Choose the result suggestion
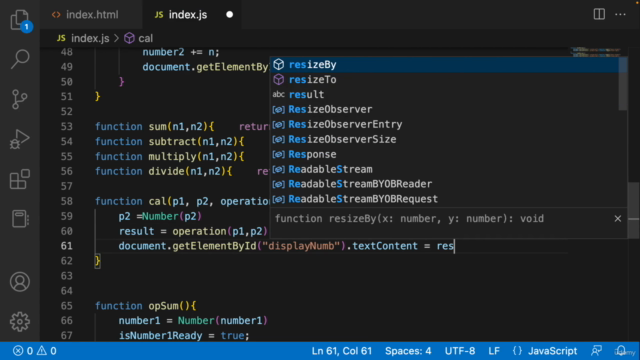The width and height of the screenshot is (640, 360). (x=444, y=94)
